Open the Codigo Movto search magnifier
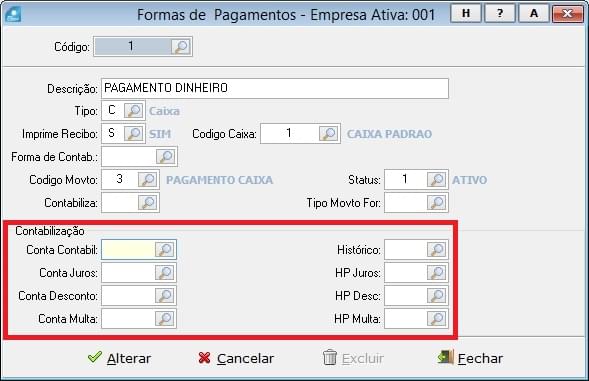589x381 pixels. [x=148, y=179]
